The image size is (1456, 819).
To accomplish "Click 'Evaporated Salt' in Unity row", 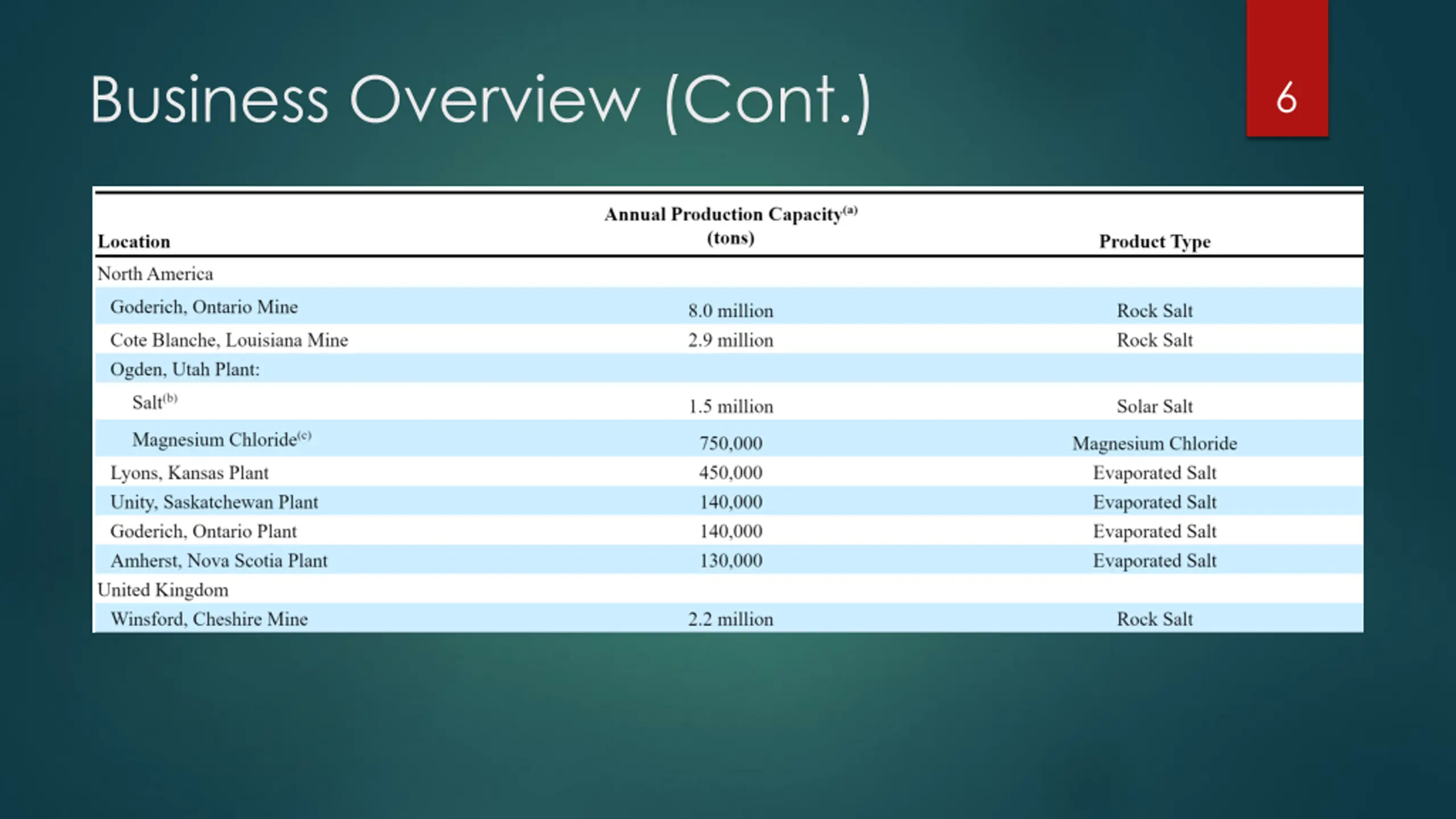I will pyautogui.click(x=1155, y=502).
